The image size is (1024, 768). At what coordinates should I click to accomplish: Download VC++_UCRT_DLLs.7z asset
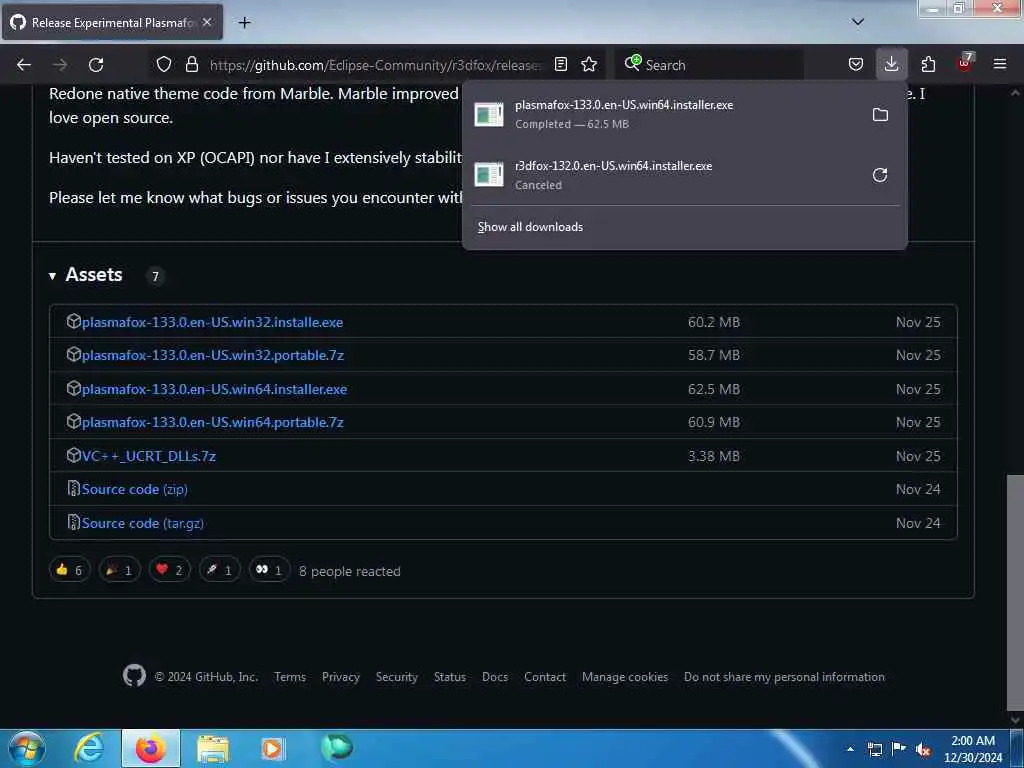149,456
